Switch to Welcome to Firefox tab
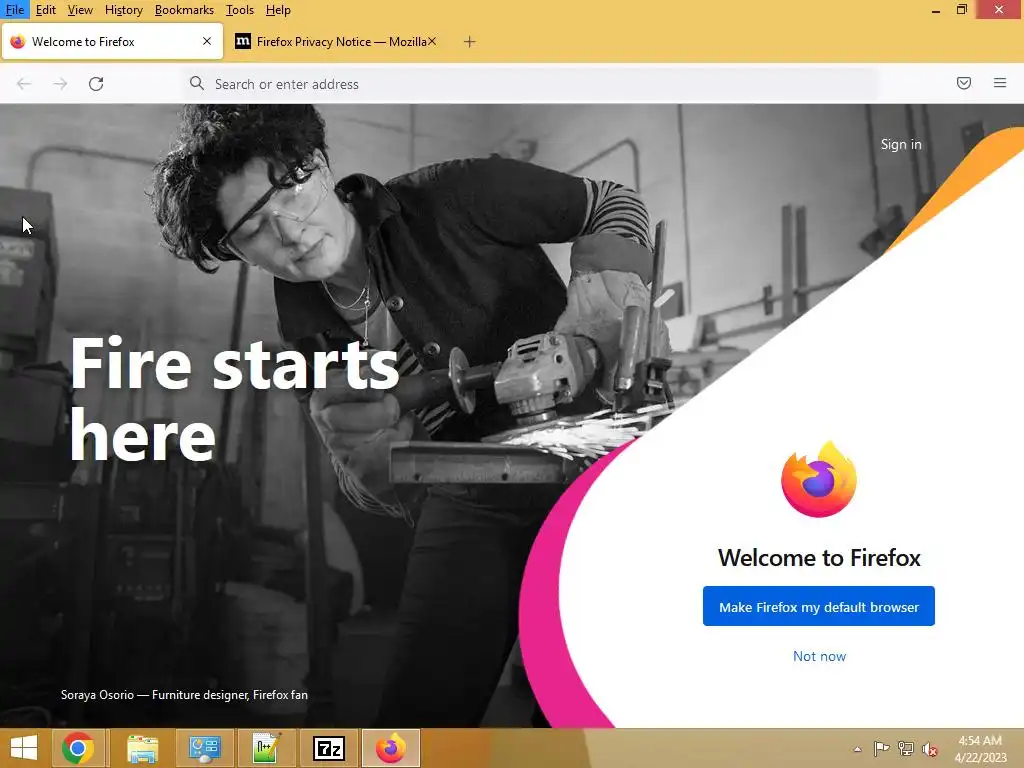This screenshot has width=1024, height=768. pos(112,42)
